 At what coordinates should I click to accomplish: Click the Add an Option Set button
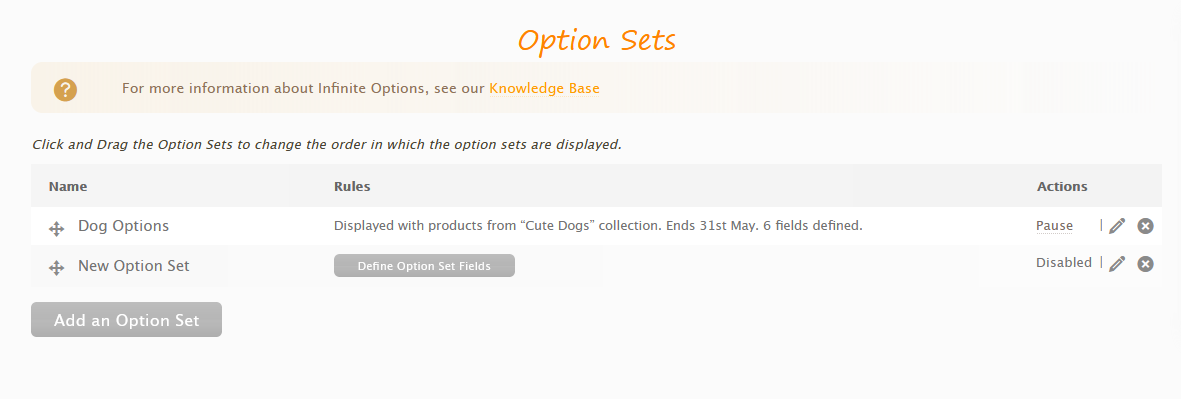(x=127, y=320)
